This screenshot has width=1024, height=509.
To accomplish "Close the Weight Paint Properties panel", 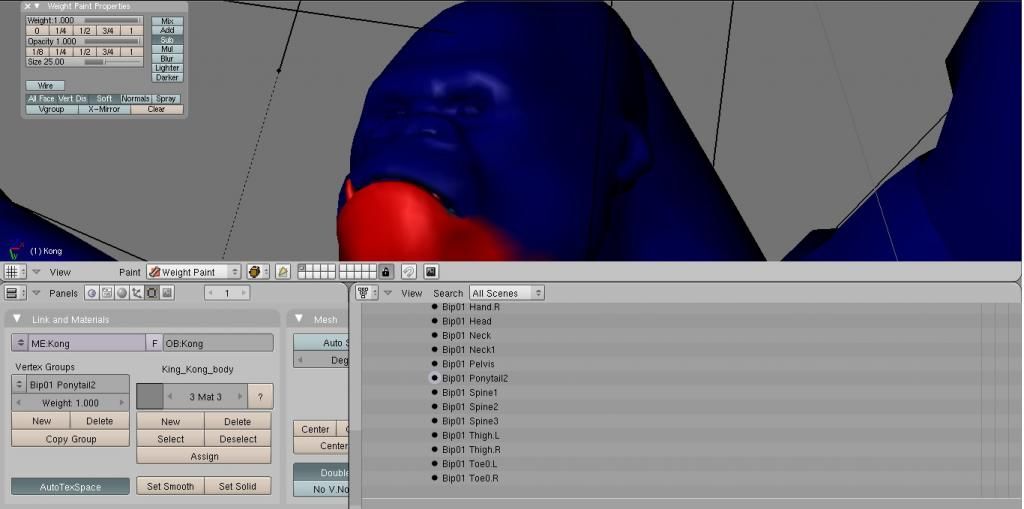I will click(27, 6).
